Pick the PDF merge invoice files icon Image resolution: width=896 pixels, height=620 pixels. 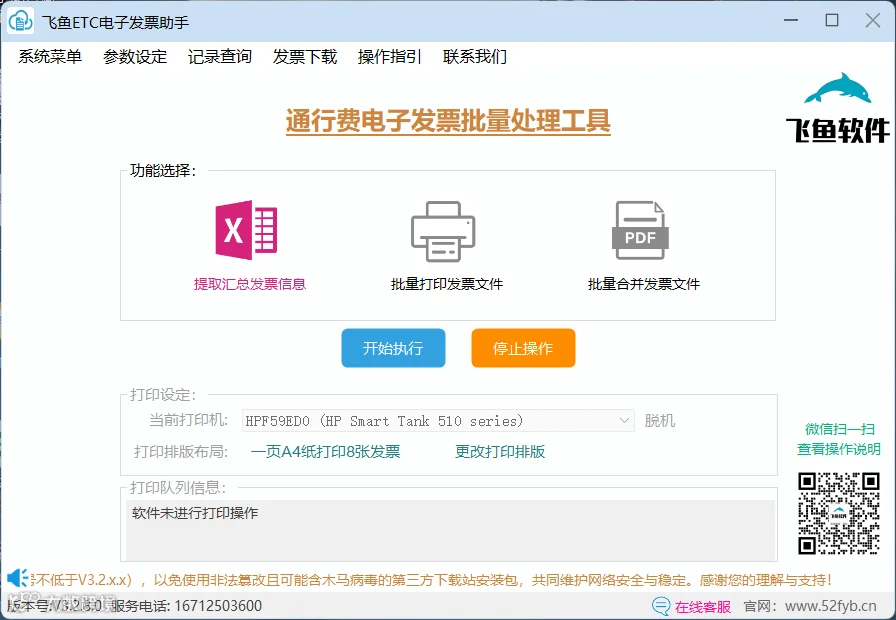click(x=640, y=230)
